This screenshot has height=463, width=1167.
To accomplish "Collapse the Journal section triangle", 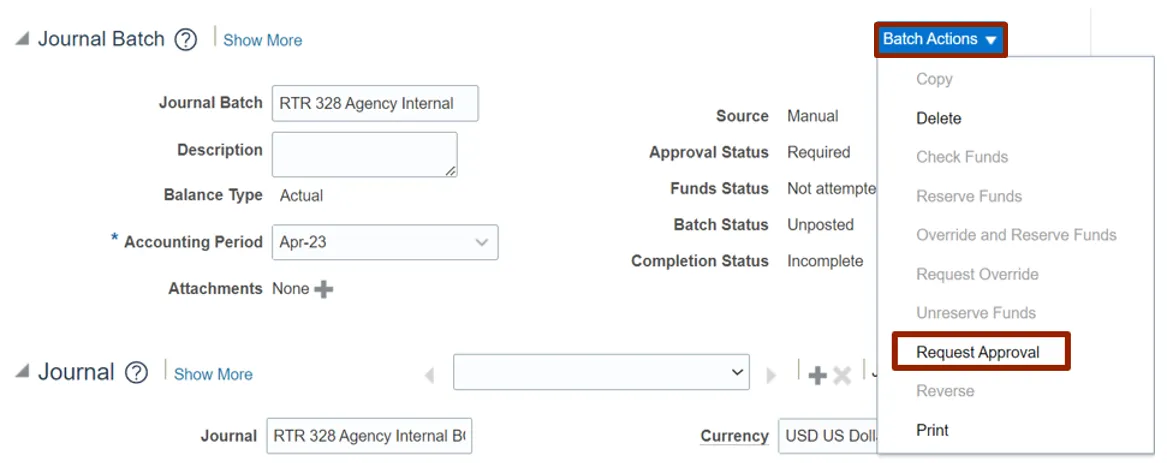I will click(x=21, y=372).
